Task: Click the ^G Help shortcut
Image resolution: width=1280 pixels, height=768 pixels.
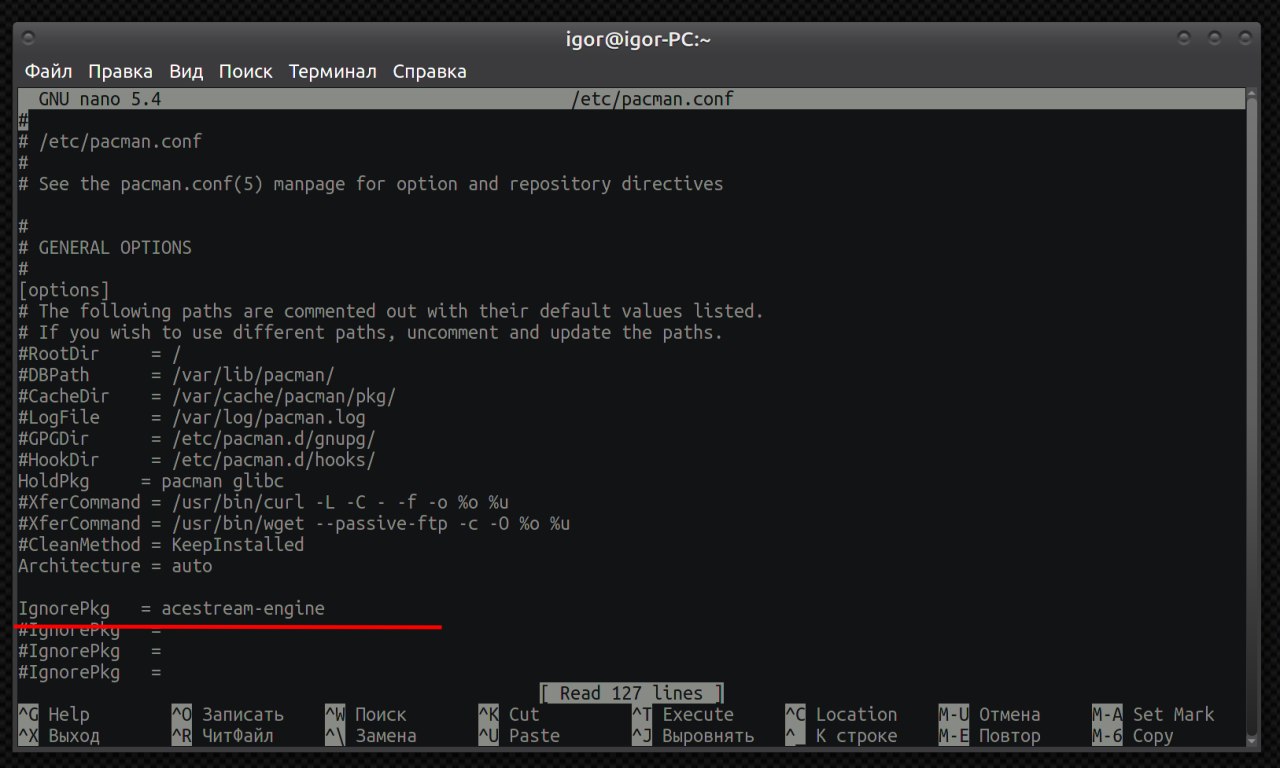Action: [54, 714]
